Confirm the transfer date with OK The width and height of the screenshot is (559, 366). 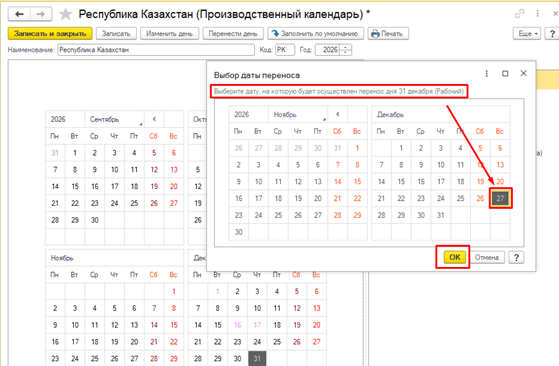coord(455,257)
